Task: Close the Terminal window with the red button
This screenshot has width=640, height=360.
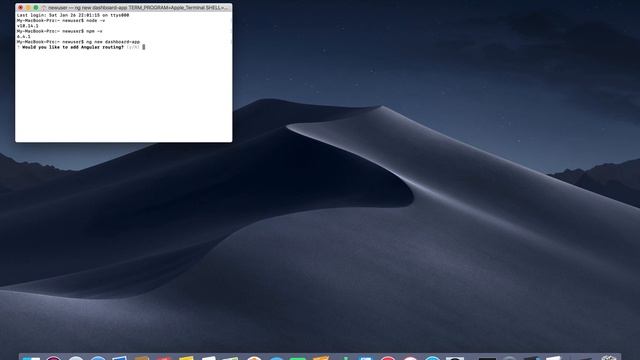Action: (20, 8)
